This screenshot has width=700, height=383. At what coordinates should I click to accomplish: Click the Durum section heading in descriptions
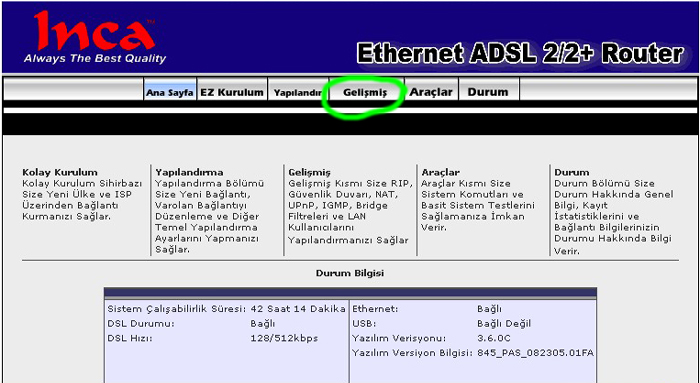(572, 172)
